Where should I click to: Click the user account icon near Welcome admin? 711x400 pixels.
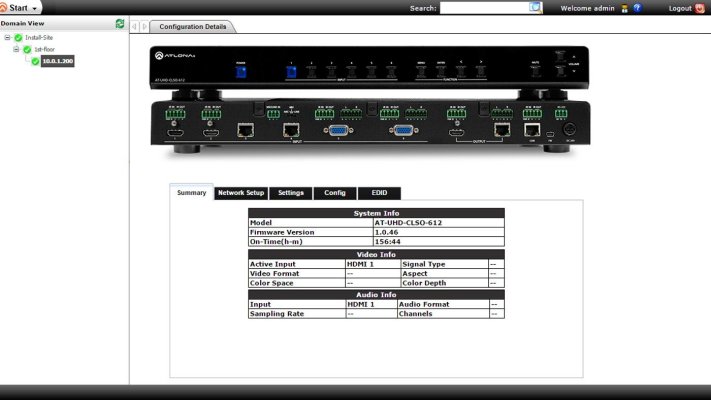tap(623, 8)
